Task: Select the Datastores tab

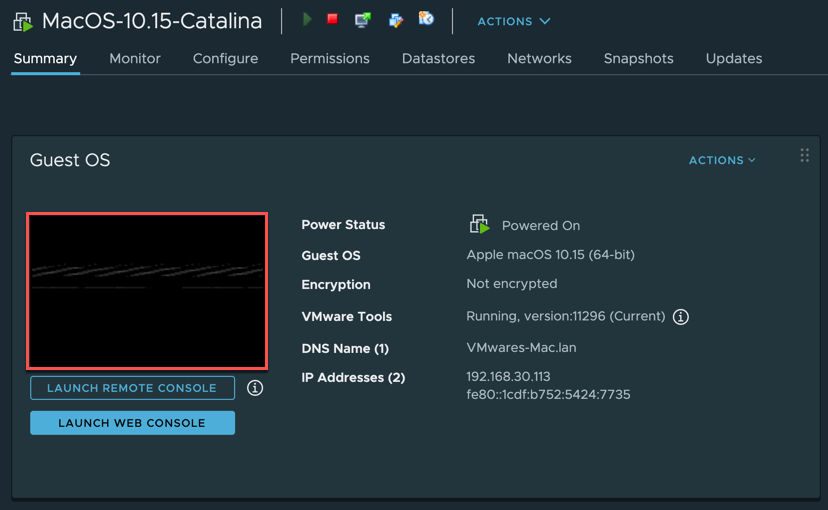Action: pos(438,59)
